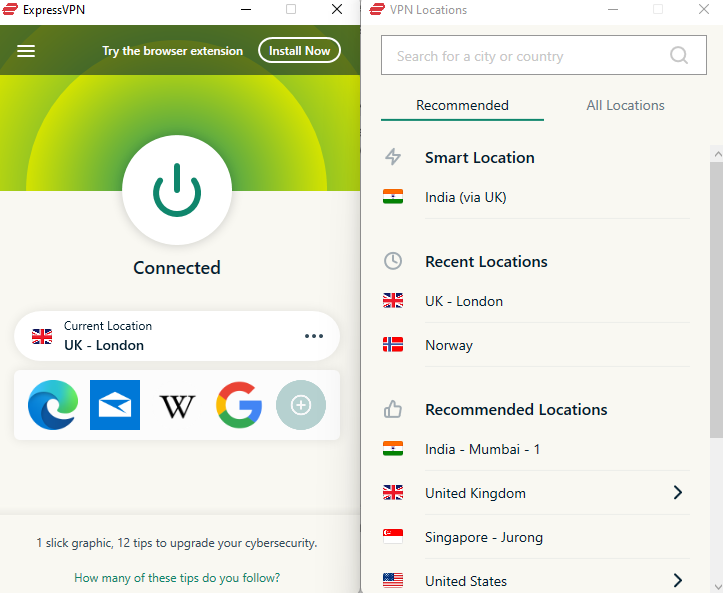The width and height of the screenshot is (723, 593).
Task: Open the three-dot menu beside current location
Action: point(314,336)
